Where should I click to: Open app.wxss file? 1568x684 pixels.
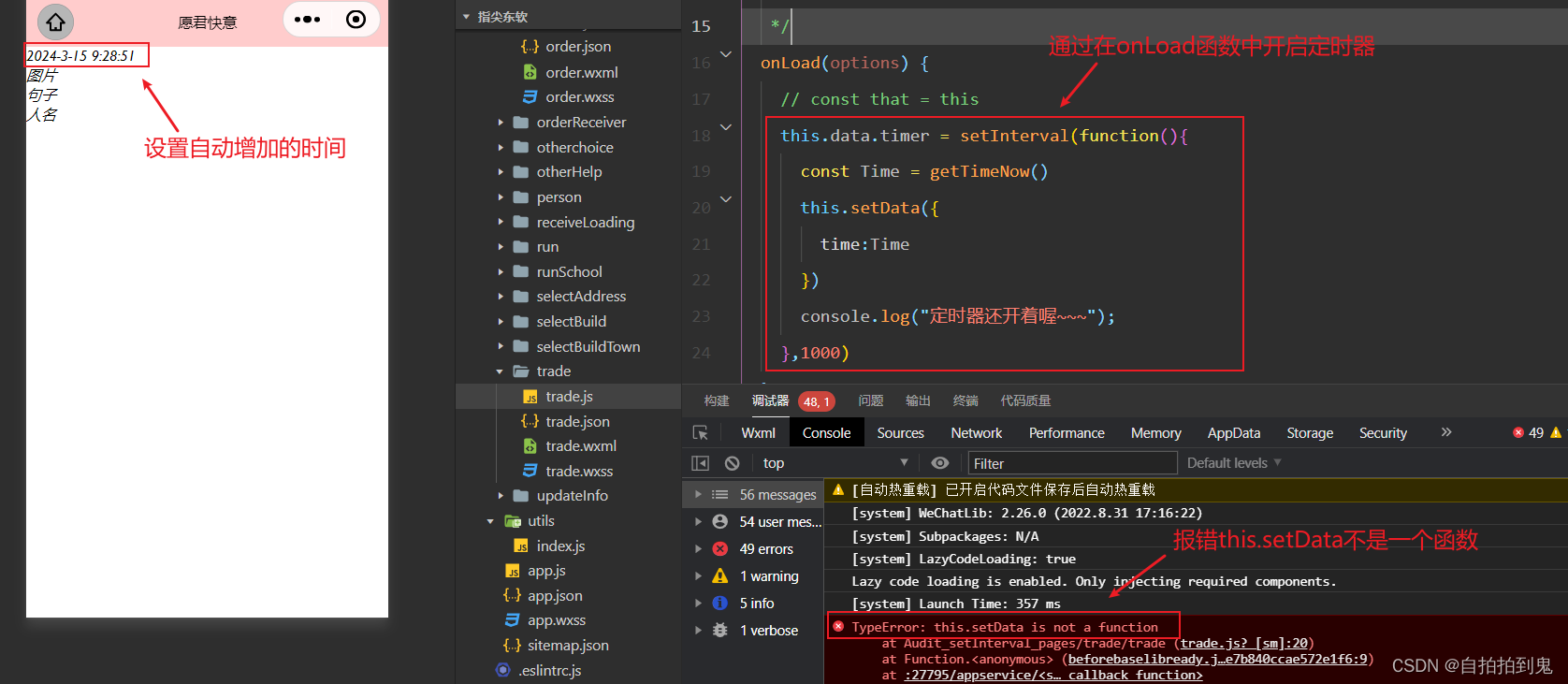pos(557,620)
